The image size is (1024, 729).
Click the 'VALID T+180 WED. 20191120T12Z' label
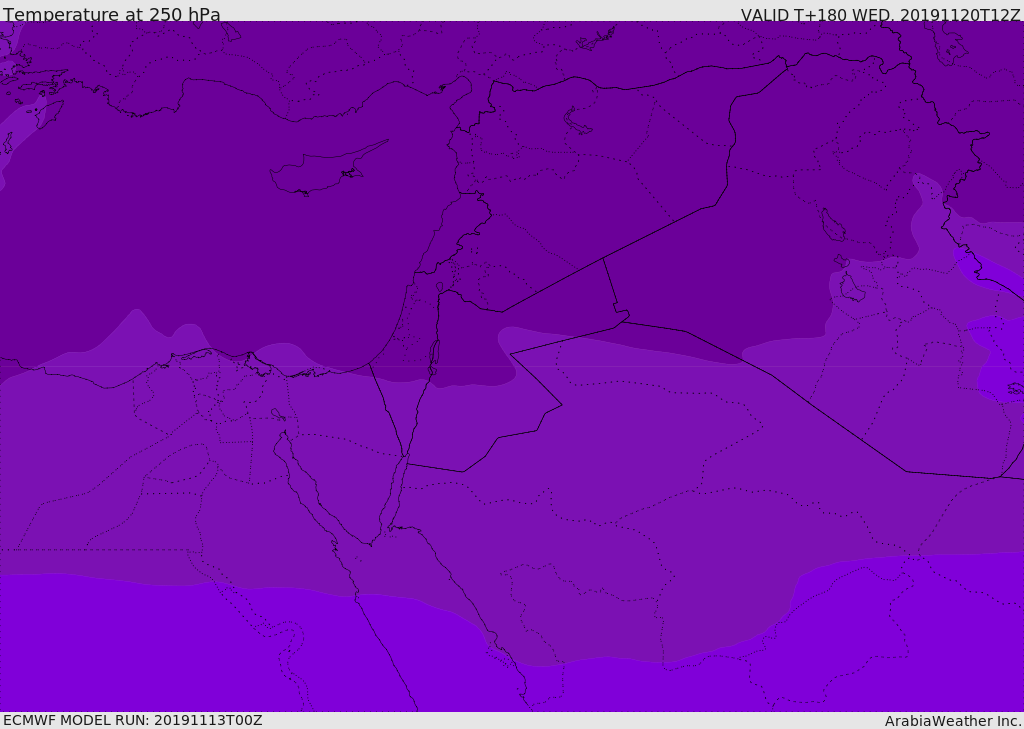click(x=880, y=15)
